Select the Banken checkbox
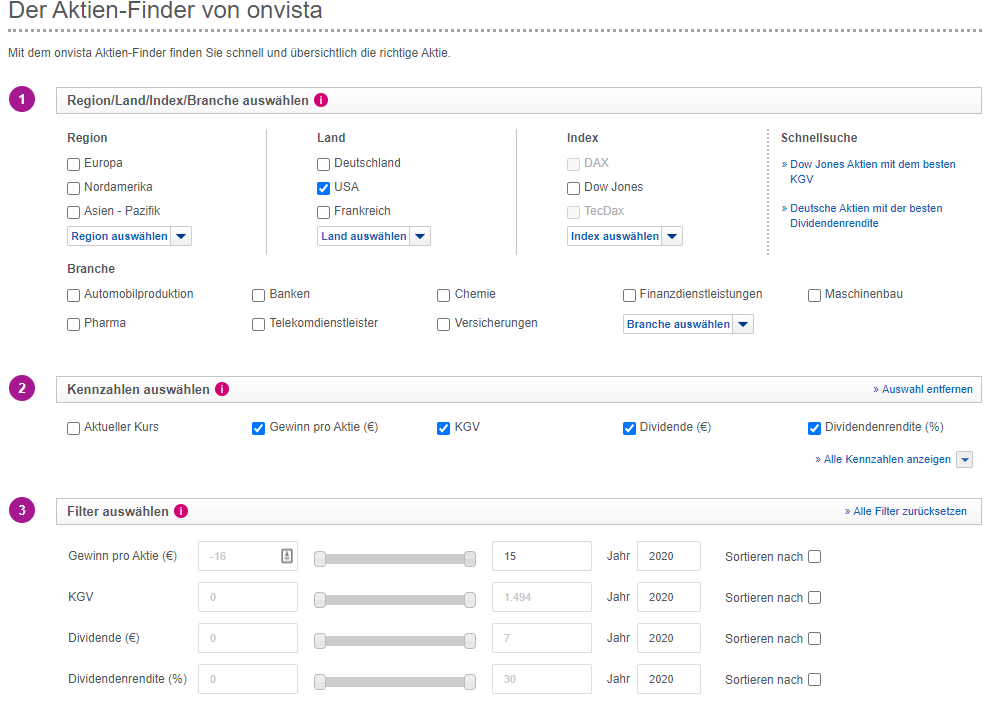 click(259, 295)
